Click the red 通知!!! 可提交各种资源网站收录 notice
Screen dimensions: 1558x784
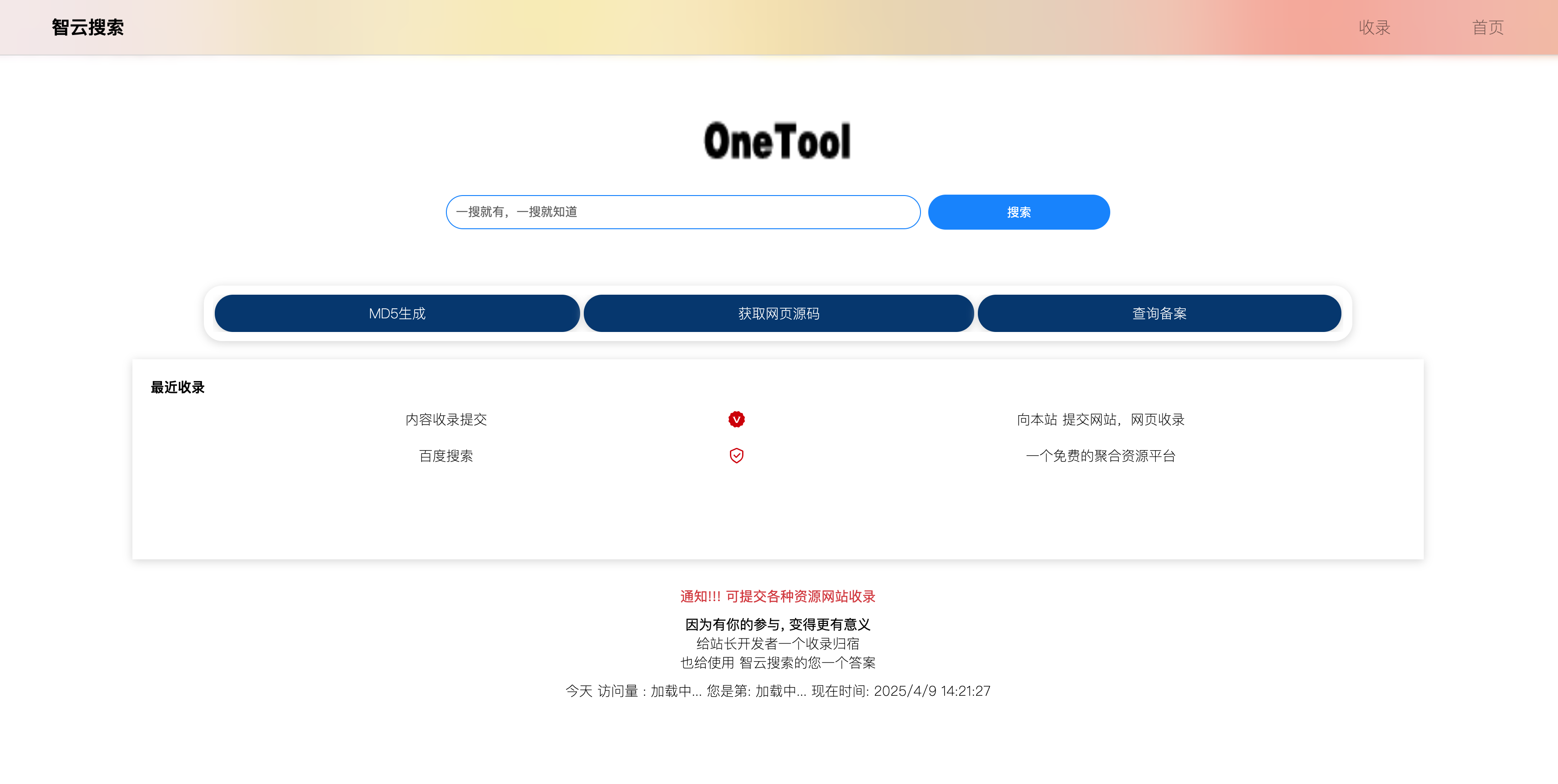point(778,596)
